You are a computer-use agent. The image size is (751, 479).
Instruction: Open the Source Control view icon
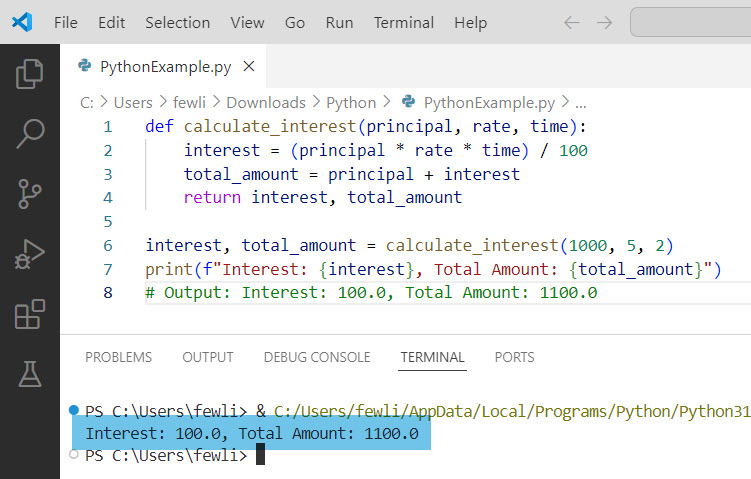(30, 194)
